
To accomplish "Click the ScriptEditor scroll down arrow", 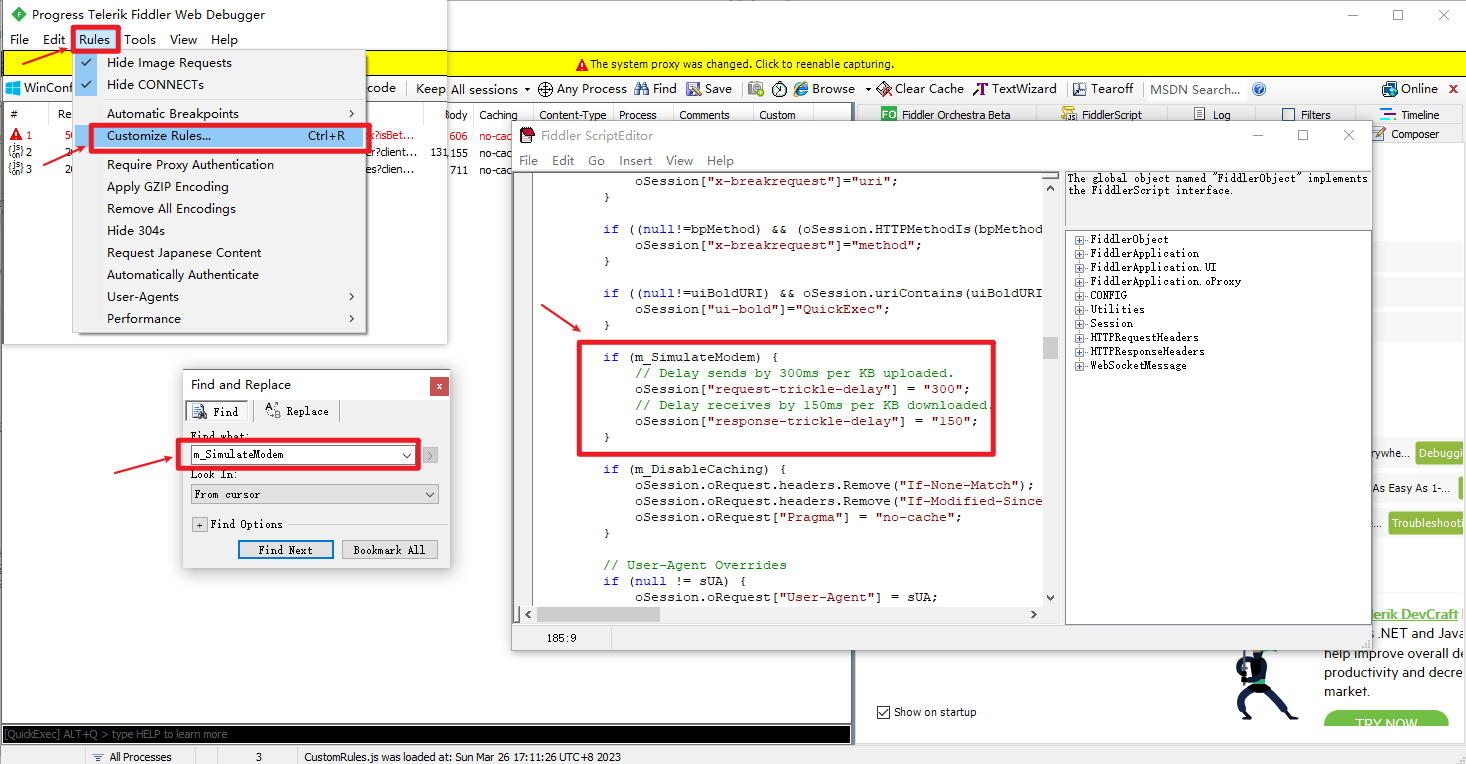I will pyautogui.click(x=1050, y=597).
